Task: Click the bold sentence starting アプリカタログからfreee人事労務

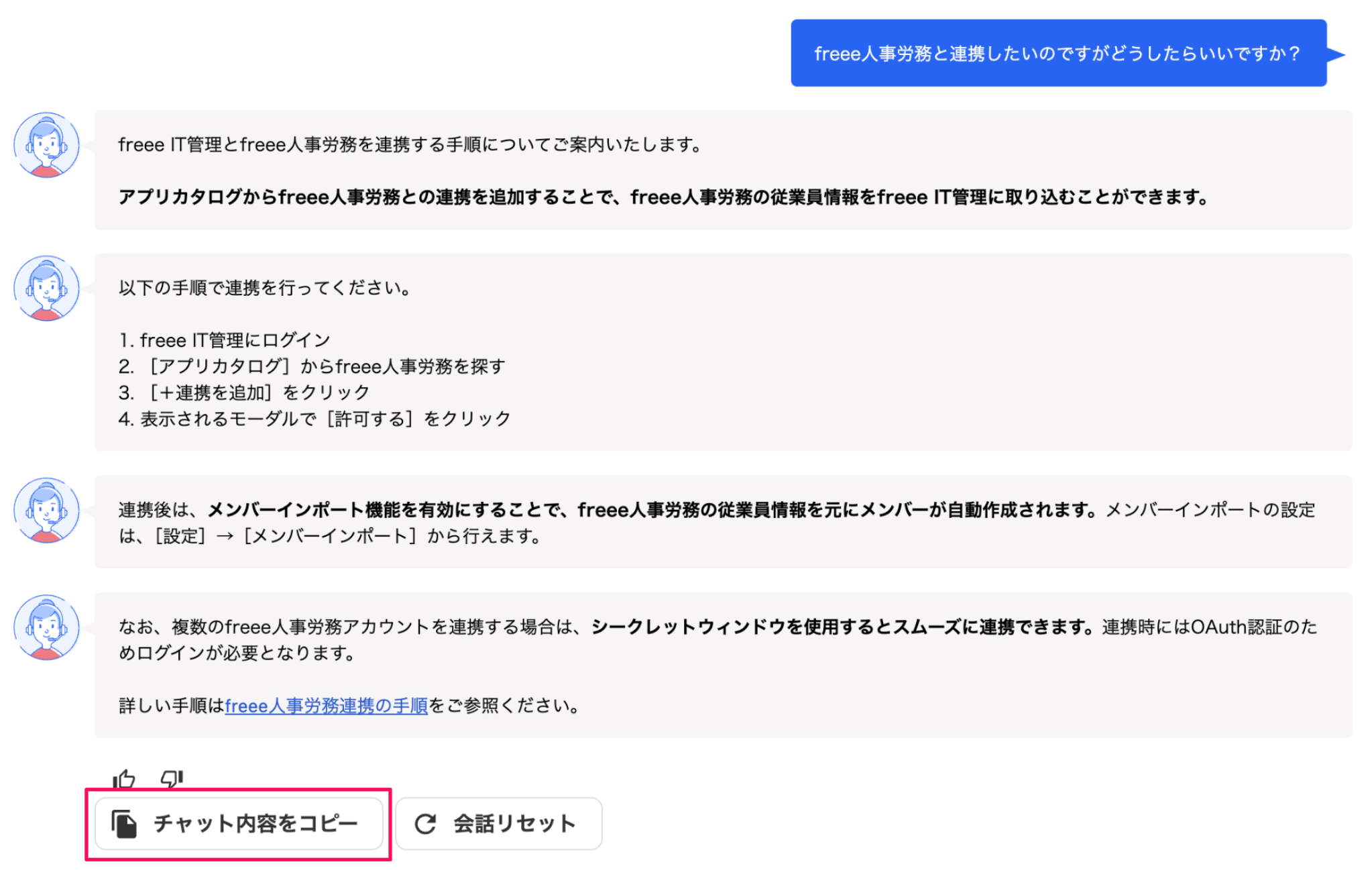Action: click(x=664, y=197)
